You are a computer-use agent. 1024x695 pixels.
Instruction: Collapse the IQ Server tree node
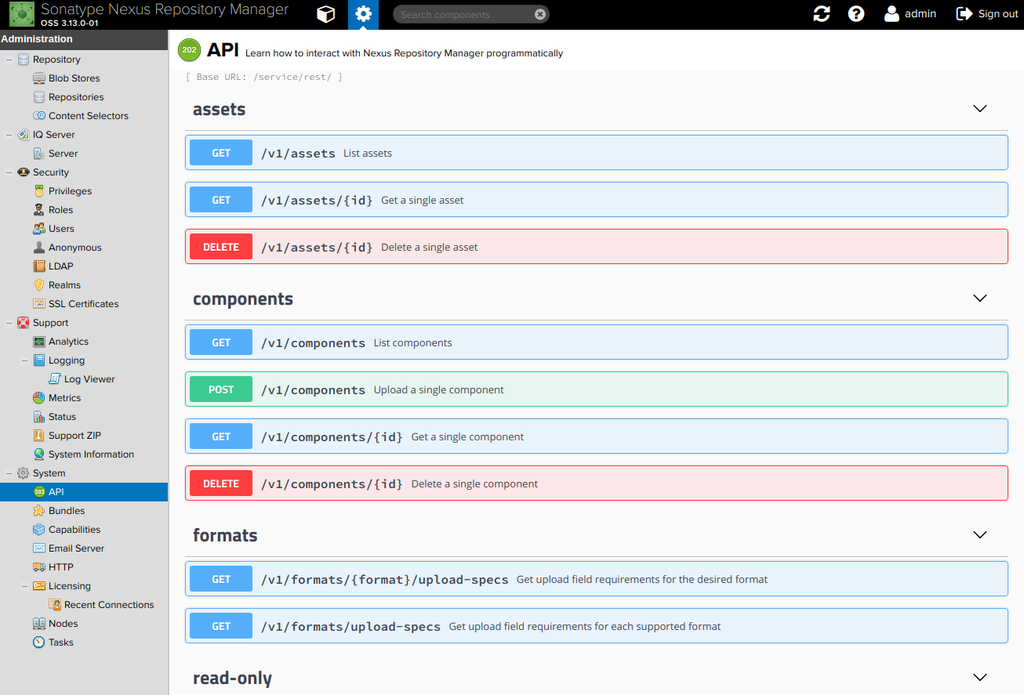tap(9, 135)
